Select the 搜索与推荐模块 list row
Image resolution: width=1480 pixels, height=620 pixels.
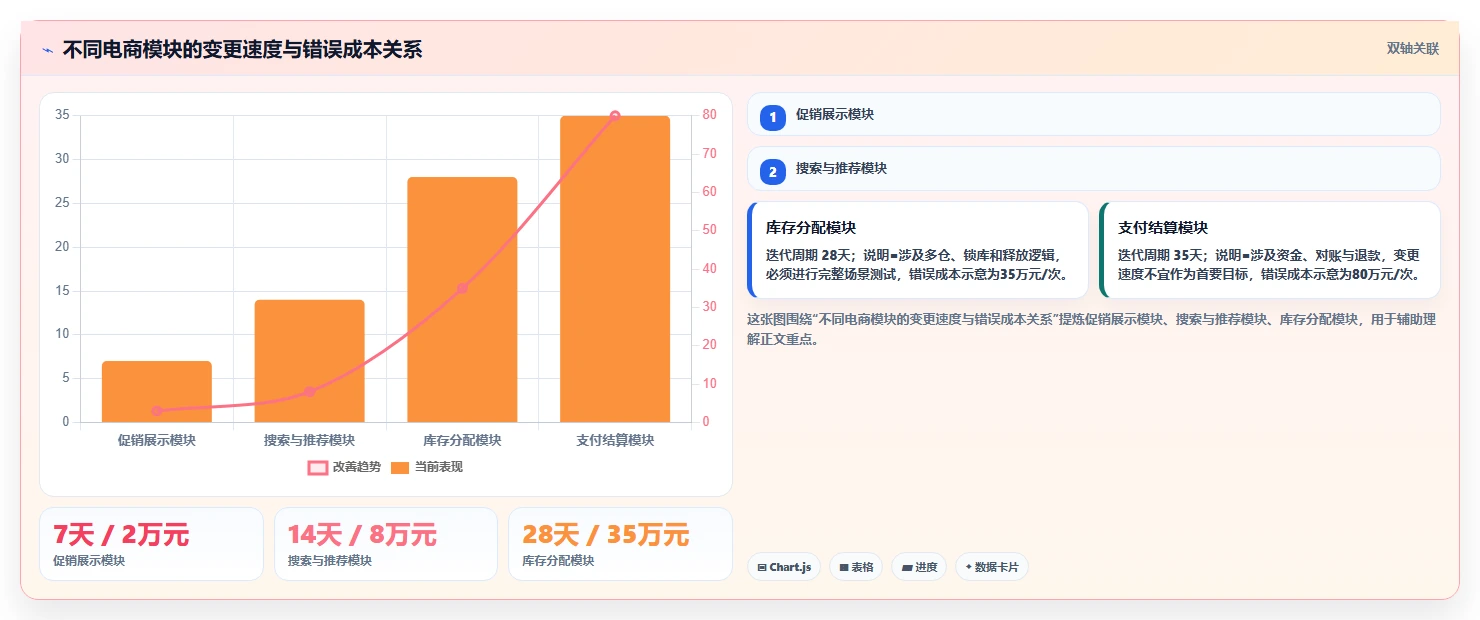1094,168
